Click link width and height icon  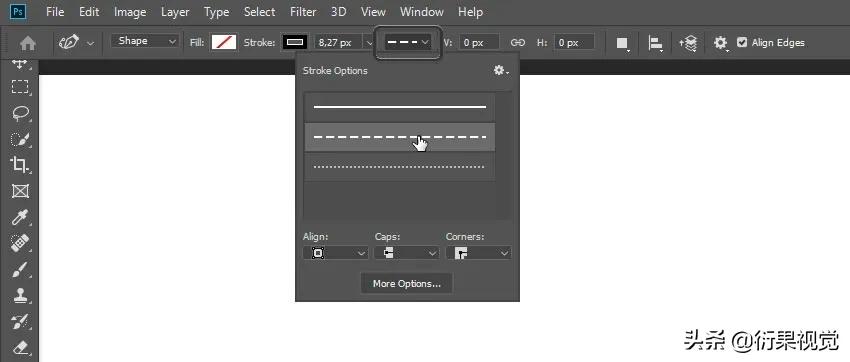pos(518,43)
